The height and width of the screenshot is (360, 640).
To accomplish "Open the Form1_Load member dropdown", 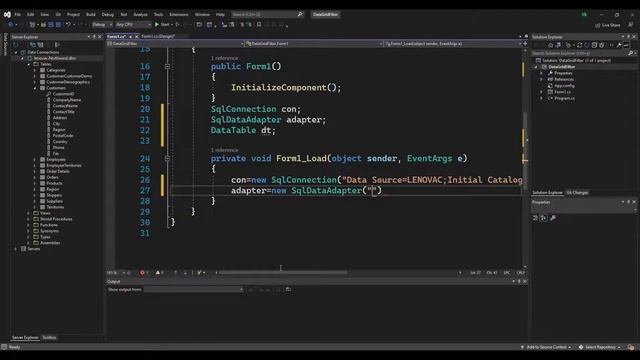I will point(453,43).
